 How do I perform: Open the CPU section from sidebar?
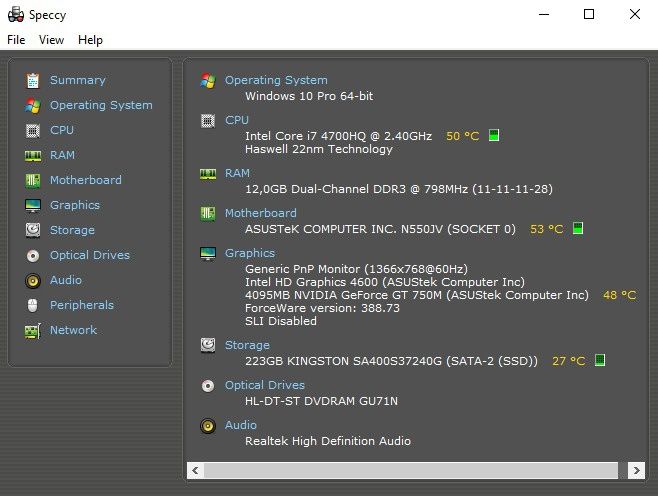click(62, 130)
